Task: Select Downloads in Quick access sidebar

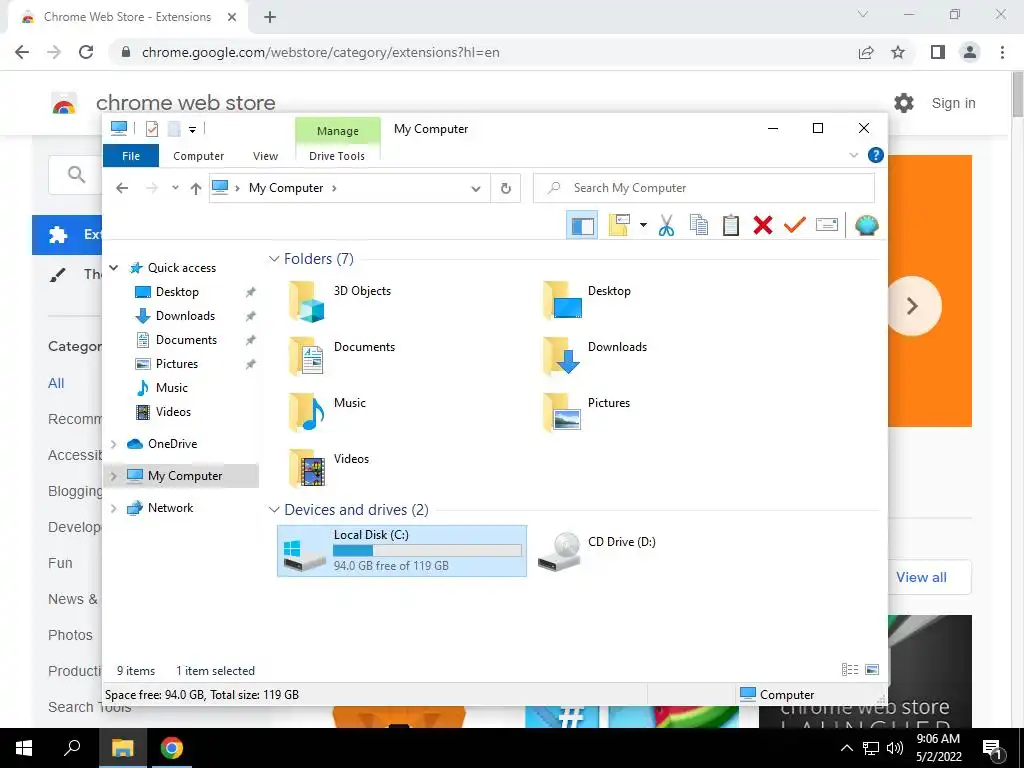Action: 185,316
